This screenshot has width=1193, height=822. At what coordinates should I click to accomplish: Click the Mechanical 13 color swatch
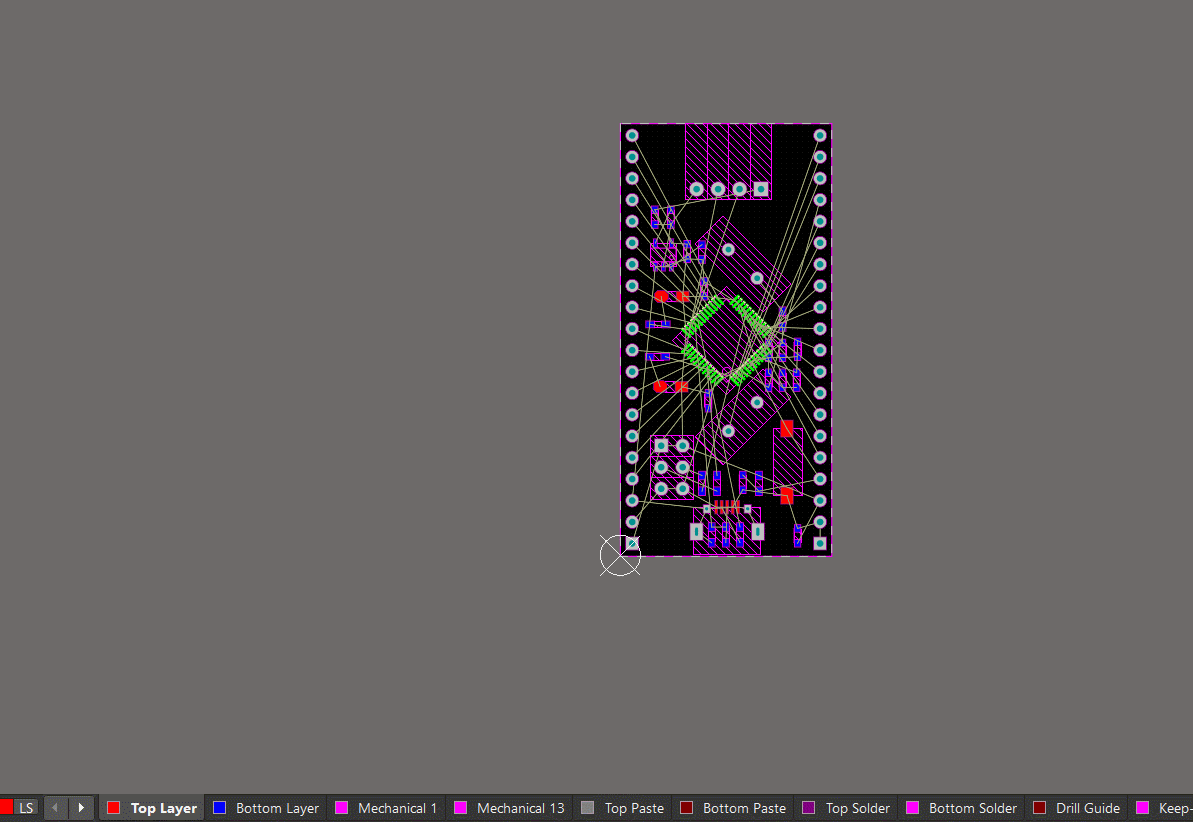(460, 808)
